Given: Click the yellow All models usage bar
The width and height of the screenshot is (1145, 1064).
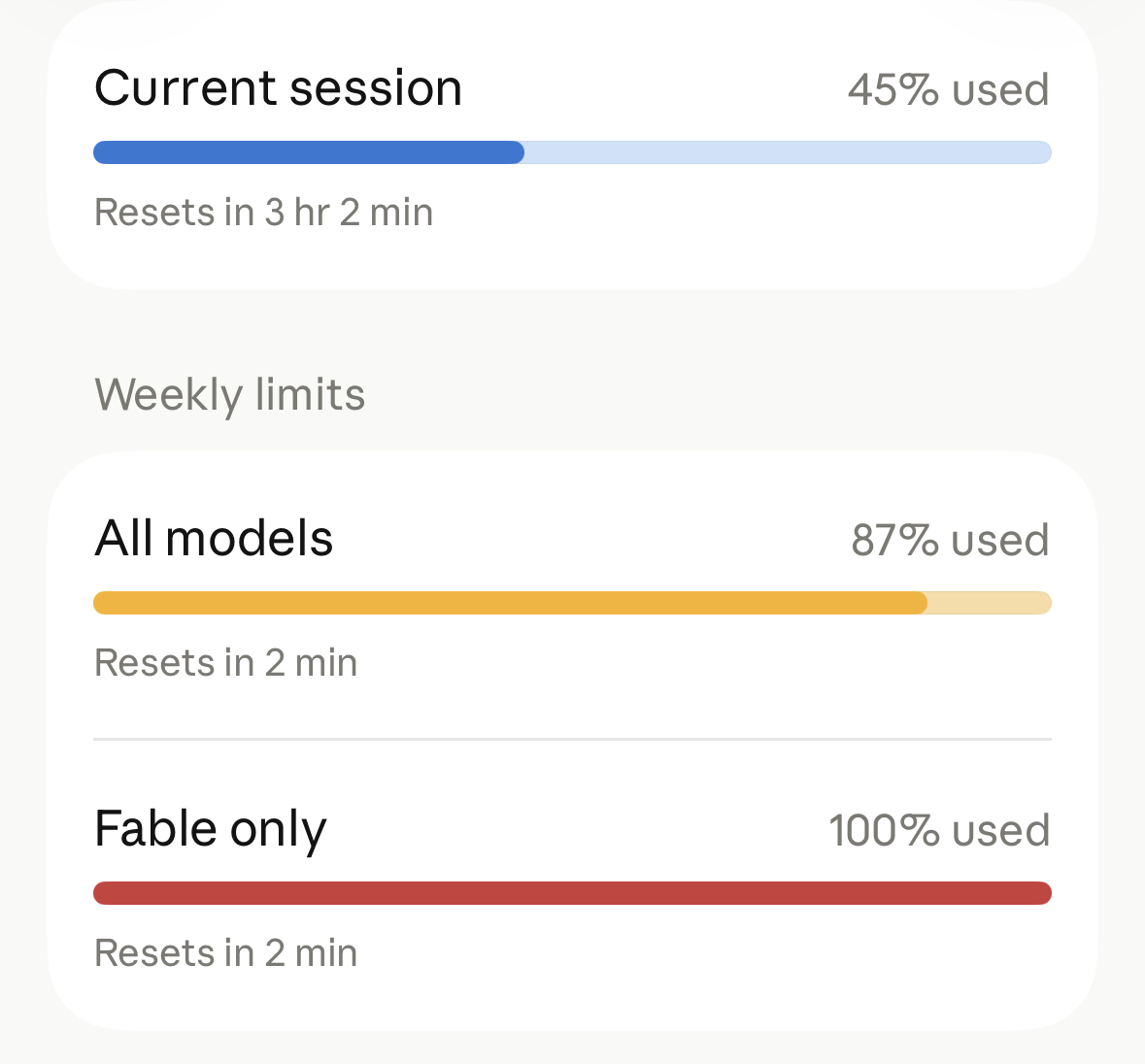Looking at the screenshot, I should click(573, 603).
